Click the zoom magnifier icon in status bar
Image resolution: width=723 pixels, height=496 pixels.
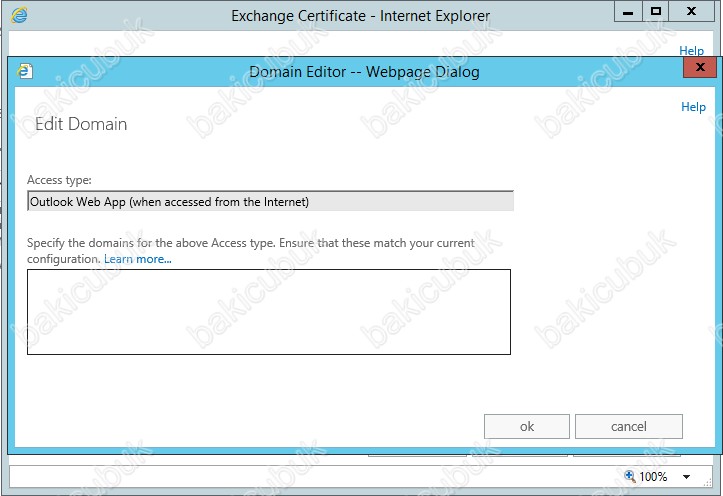pyautogui.click(x=629, y=476)
